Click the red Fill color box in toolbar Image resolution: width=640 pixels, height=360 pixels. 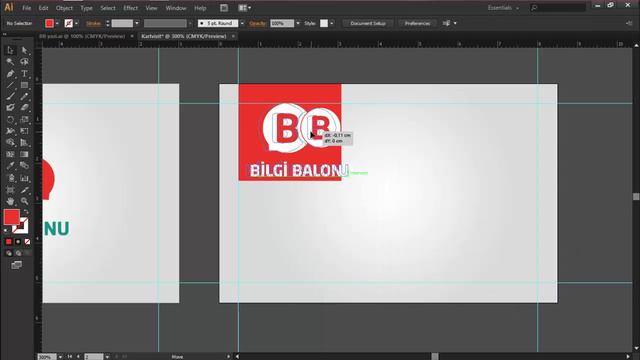click(11, 217)
